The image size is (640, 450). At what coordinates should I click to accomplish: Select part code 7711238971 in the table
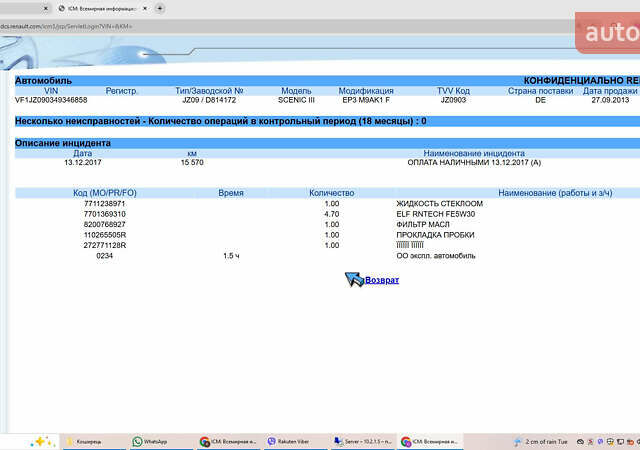pyautogui.click(x=104, y=204)
